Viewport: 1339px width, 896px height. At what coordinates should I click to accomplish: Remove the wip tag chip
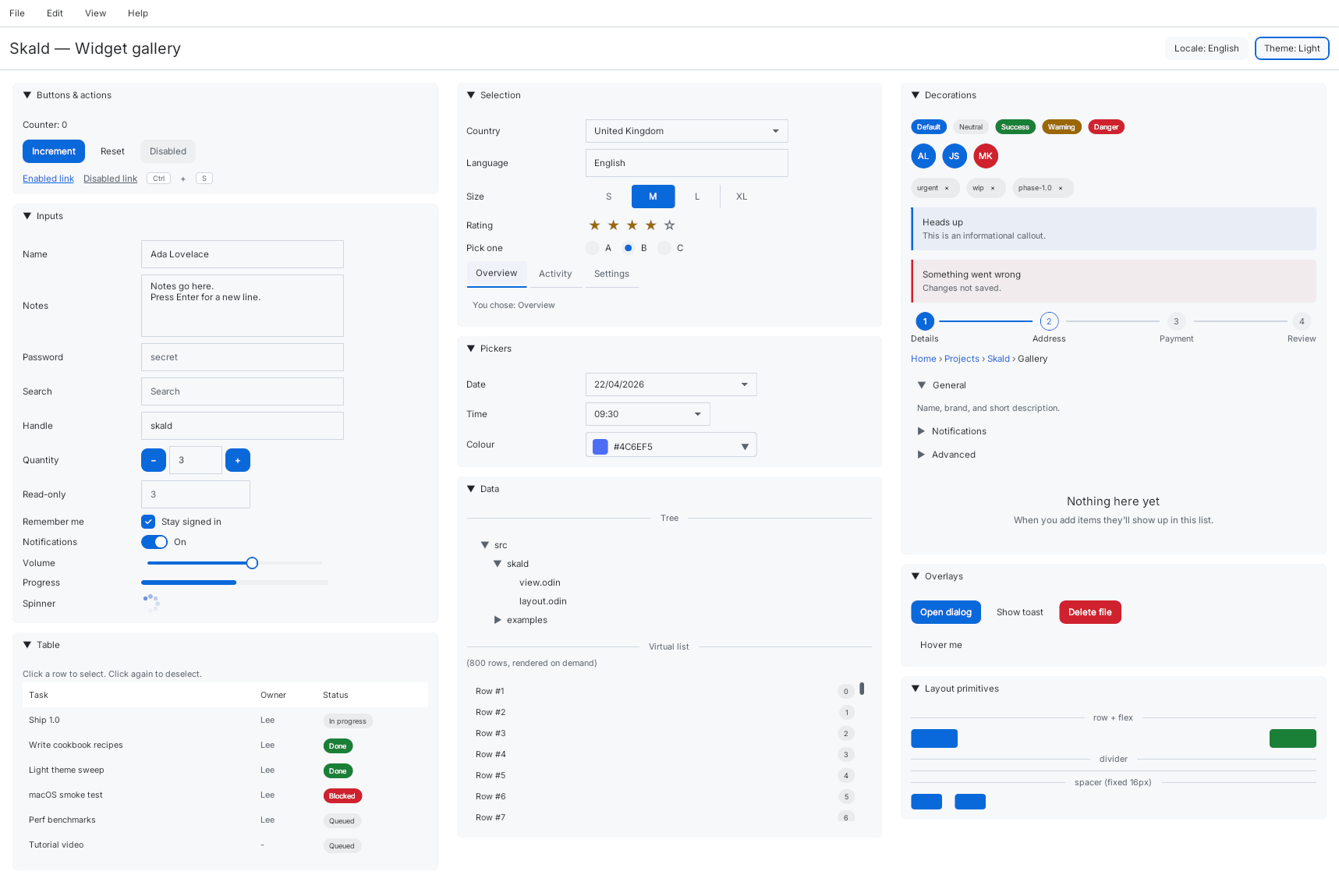(993, 188)
